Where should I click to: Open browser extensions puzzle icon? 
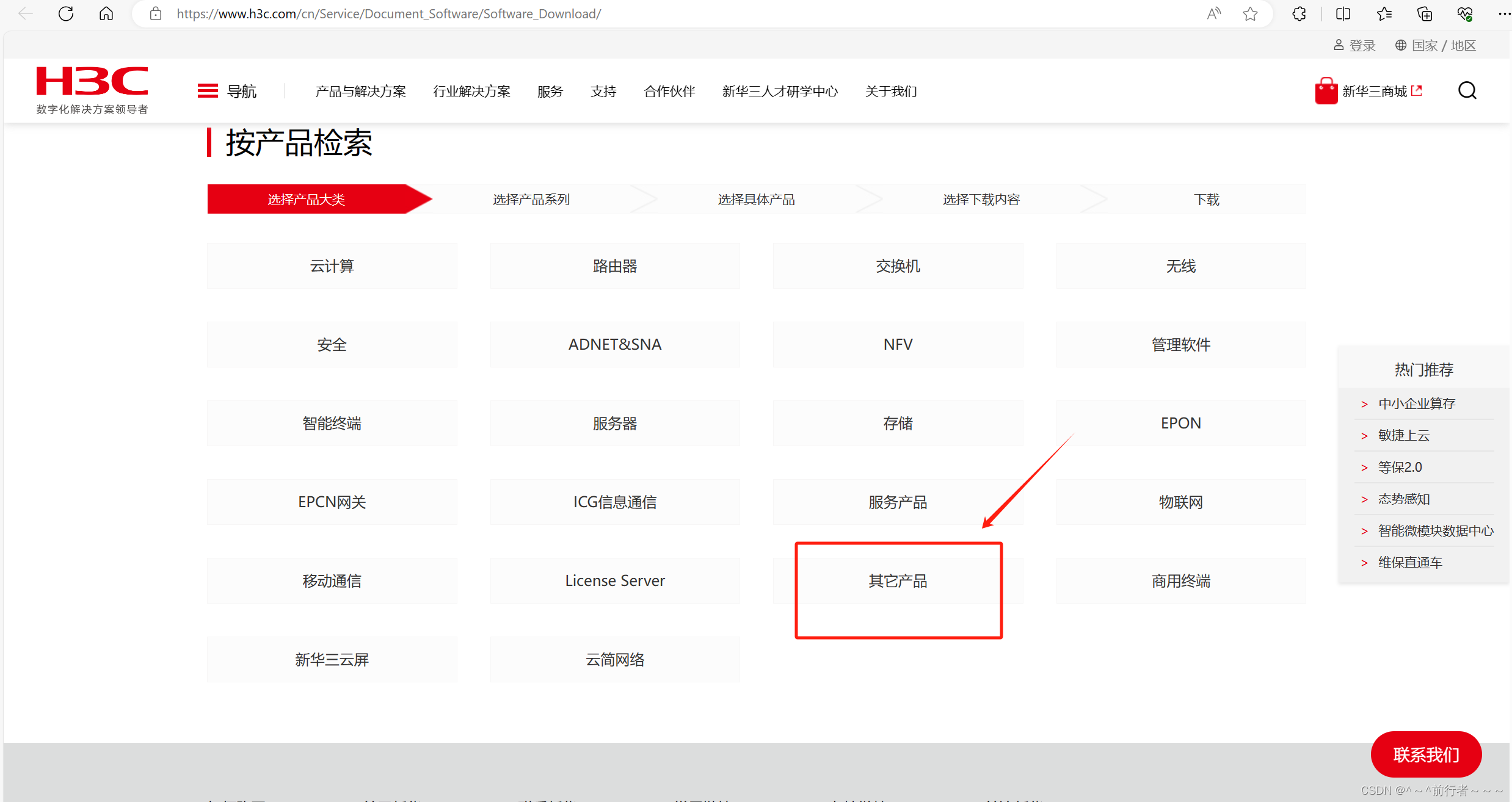[x=1299, y=13]
